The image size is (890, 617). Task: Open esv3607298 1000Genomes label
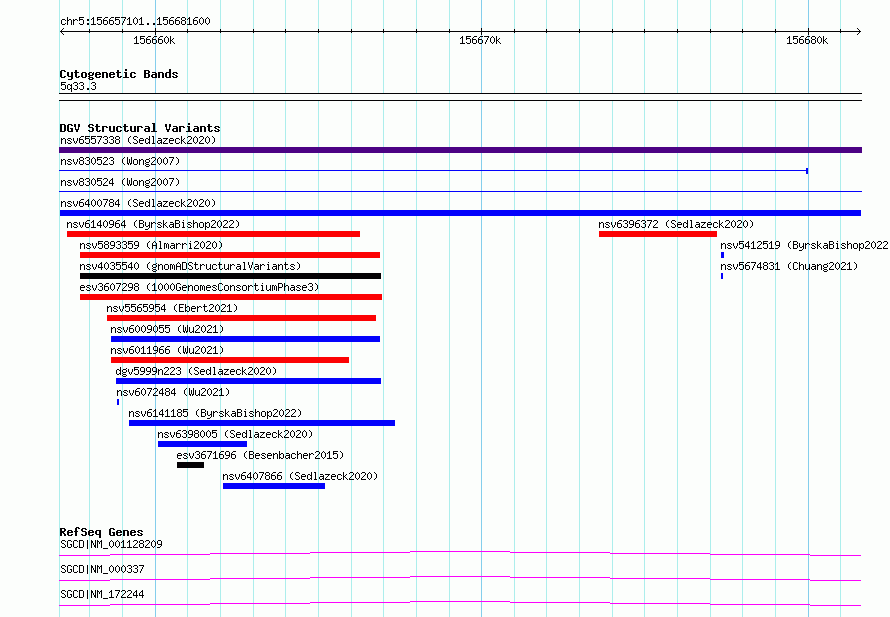point(199,287)
